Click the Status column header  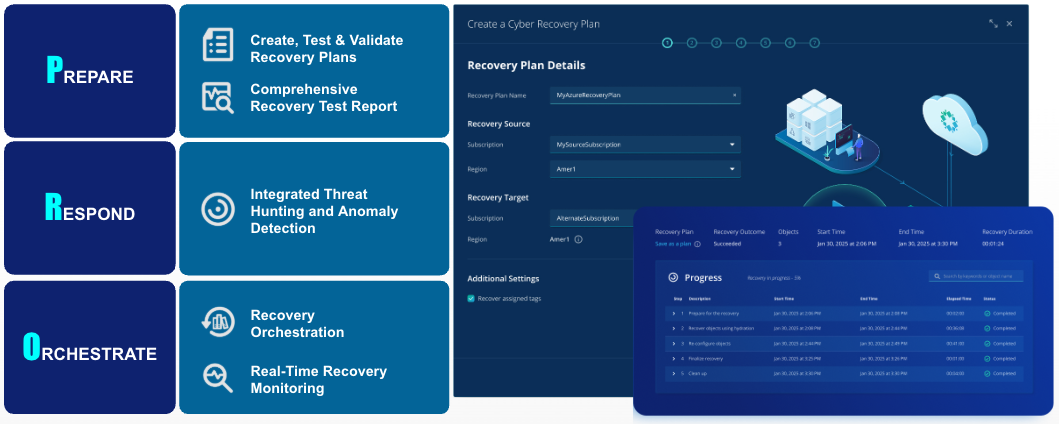tap(989, 298)
